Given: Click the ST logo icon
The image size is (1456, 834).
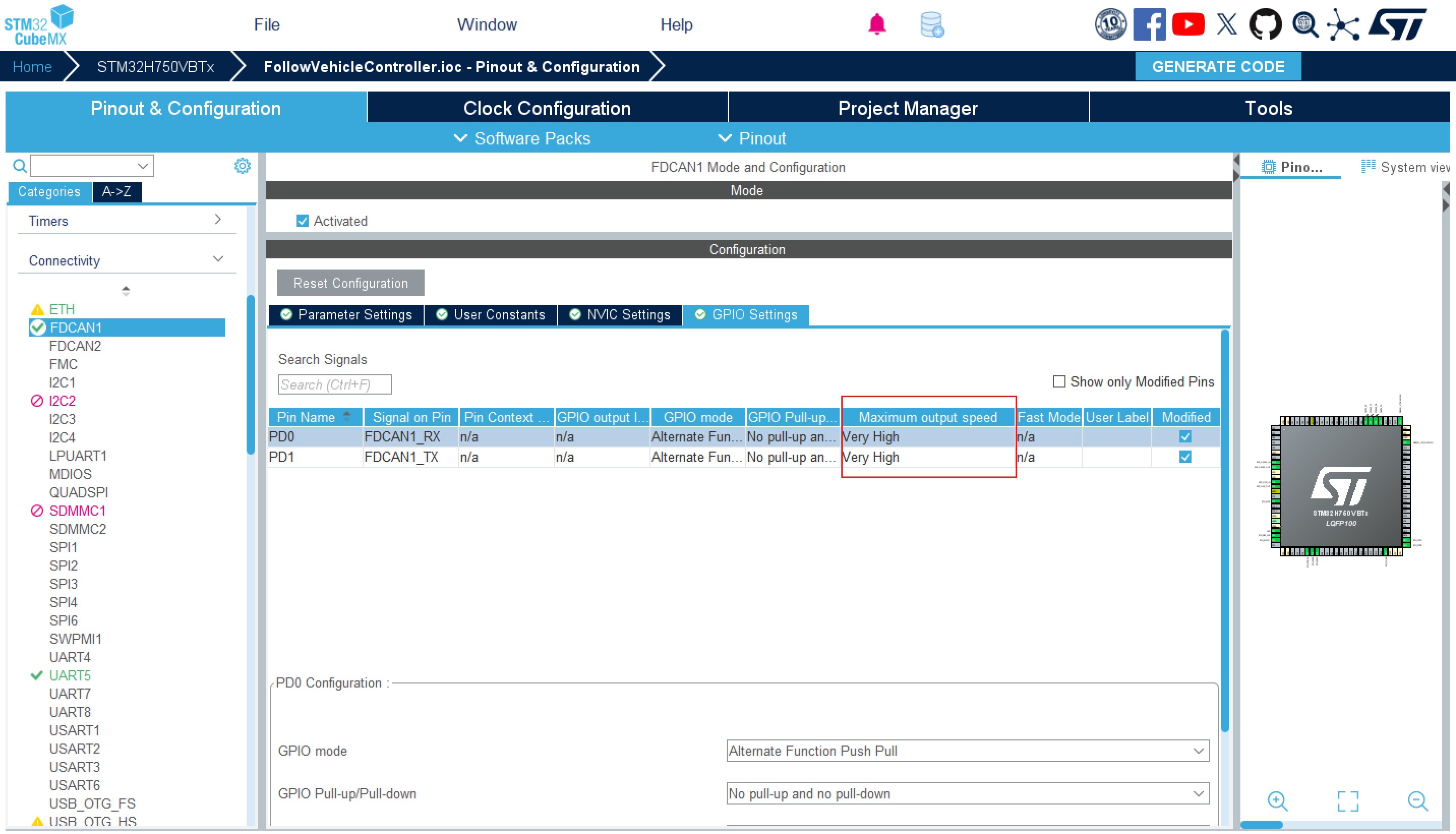Looking at the screenshot, I should click(x=1397, y=24).
